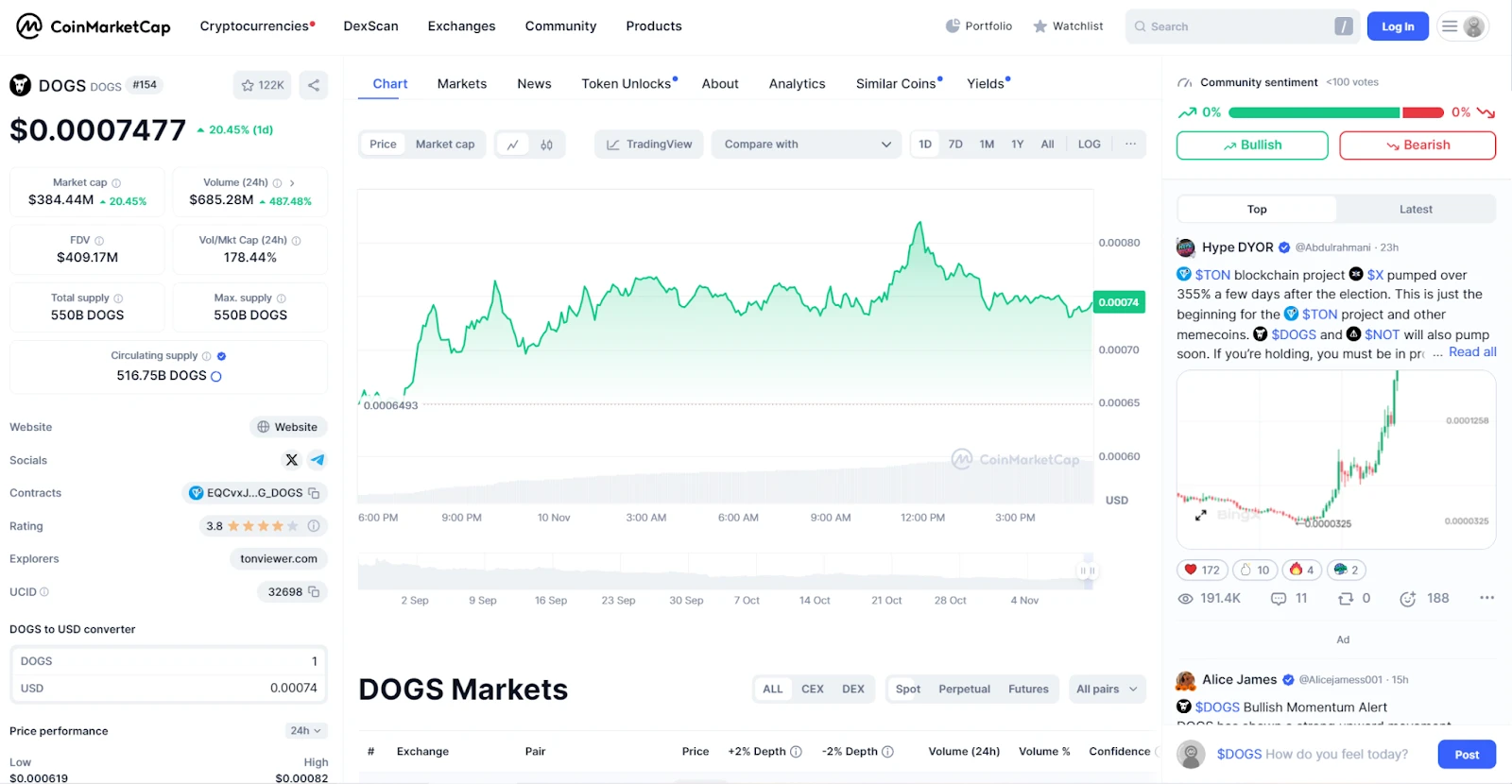Click the share icon beside DOGS title
Image resolution: width=1512 pixels, height=784 pixels.
click(x=314, y=85)
